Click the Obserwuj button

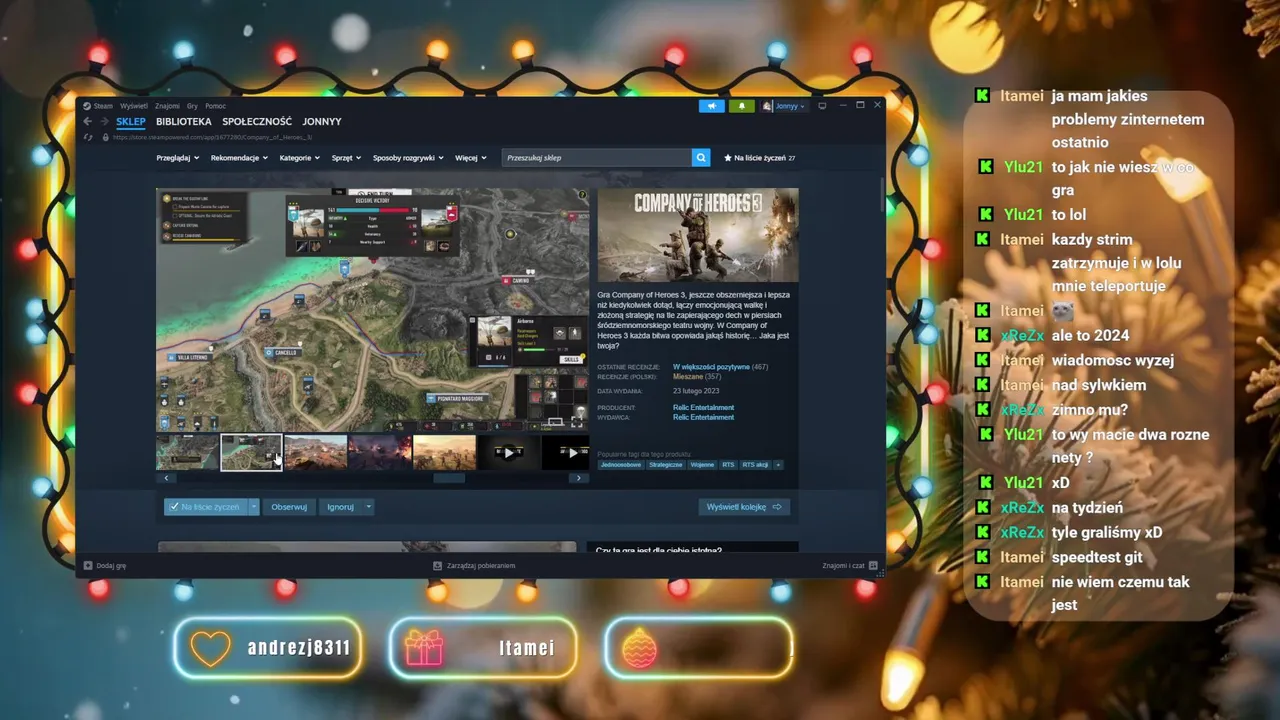pos(289,507)
